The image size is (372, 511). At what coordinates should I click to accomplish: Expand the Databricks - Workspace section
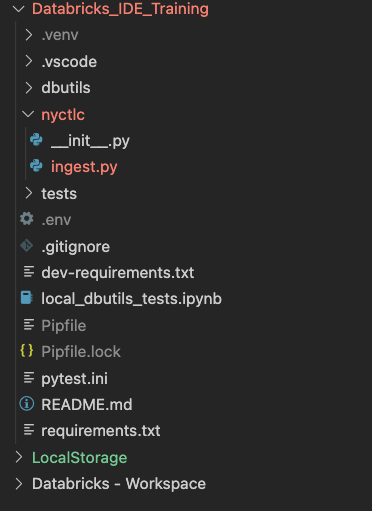pos(19,484)
